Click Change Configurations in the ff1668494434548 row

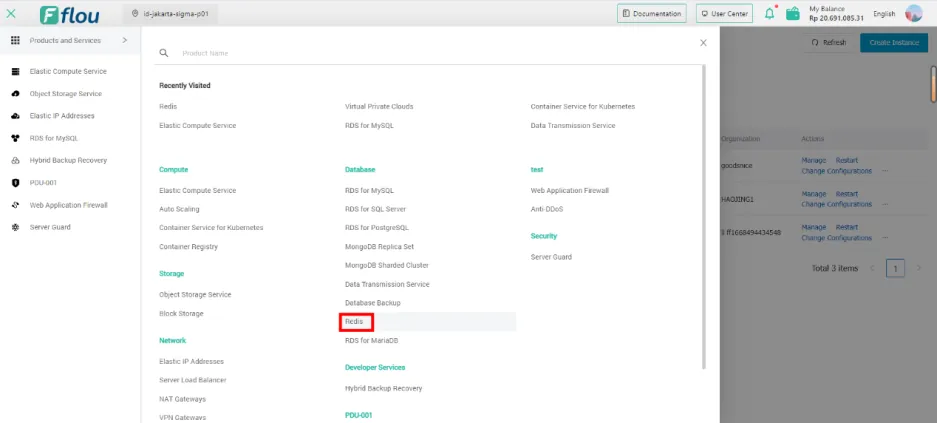point(837,238)
